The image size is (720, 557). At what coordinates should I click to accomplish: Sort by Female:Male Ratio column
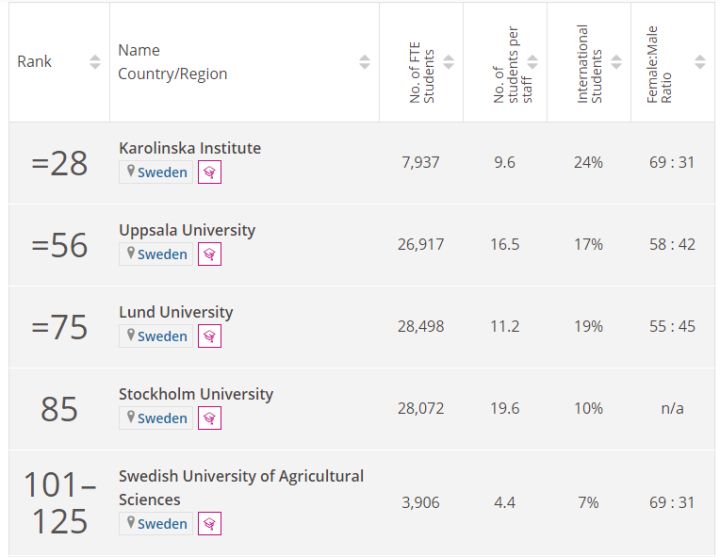tap(700, 62)
